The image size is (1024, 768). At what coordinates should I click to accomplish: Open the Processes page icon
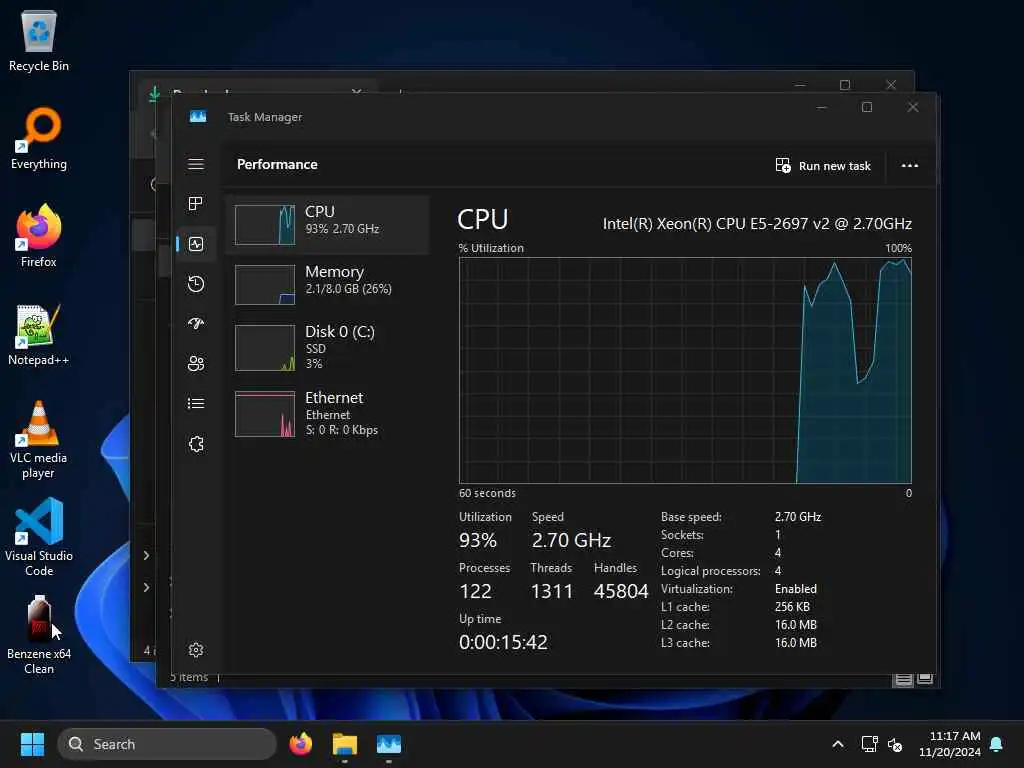pyautogui.click(x=196, y=204)
